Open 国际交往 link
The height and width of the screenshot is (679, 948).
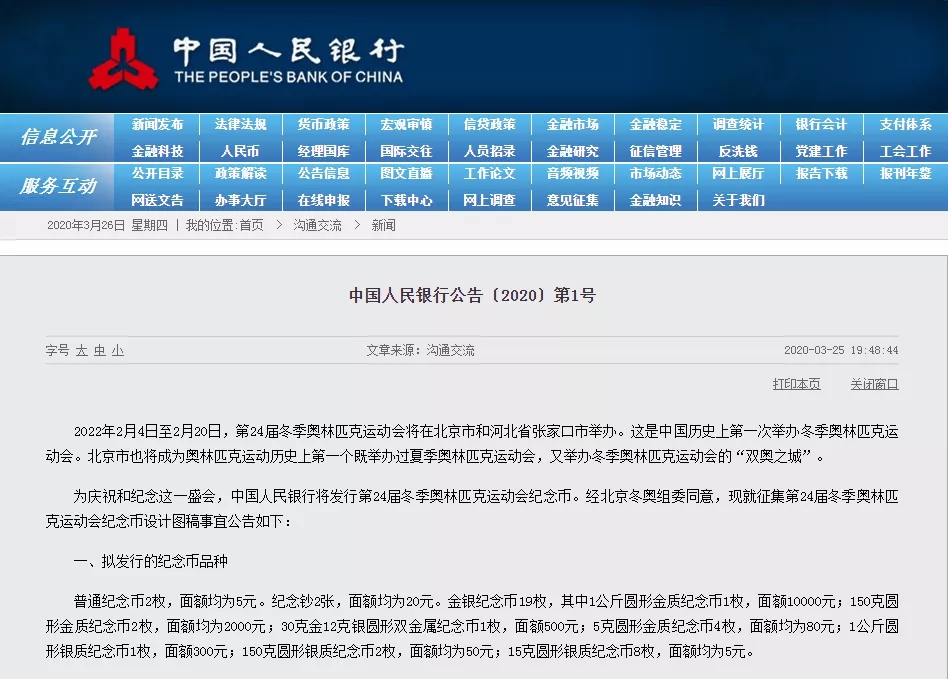pyautogui.click(x=406, y=151)
